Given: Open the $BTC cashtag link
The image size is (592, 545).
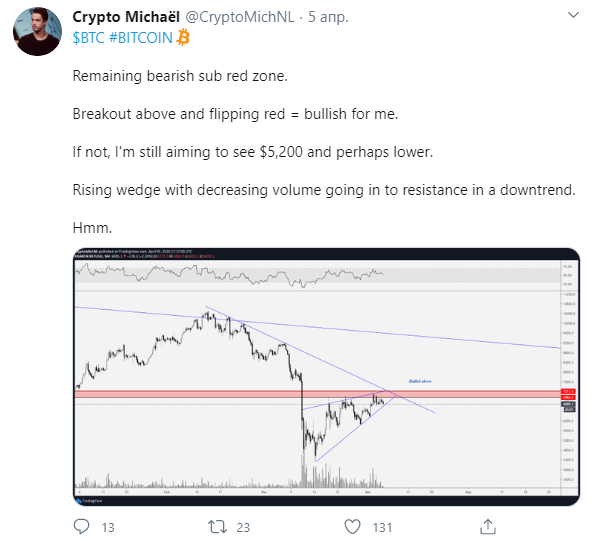Looking at the screenshot, I should [88, 38].
